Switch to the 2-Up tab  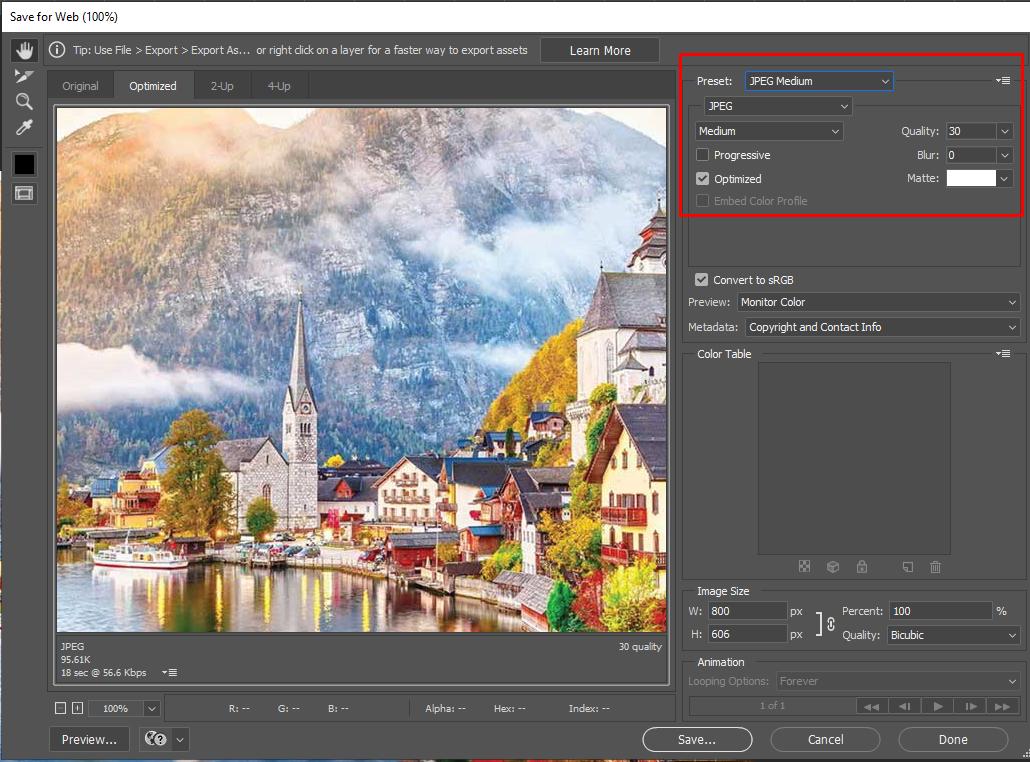(x=221, y=85)
